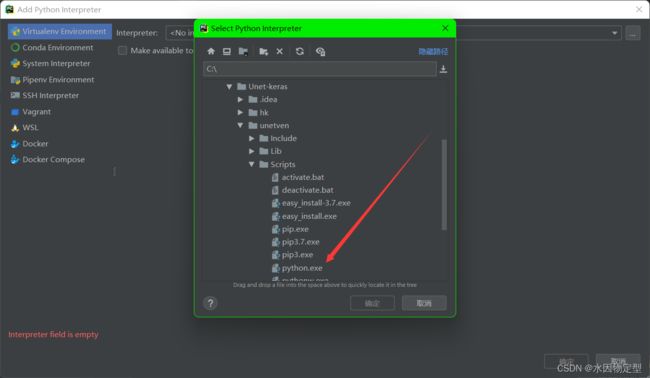The image size is (650, 378).
Task: Close the Select Python Interpreter dialog
Action: click(x=445, y=28)
